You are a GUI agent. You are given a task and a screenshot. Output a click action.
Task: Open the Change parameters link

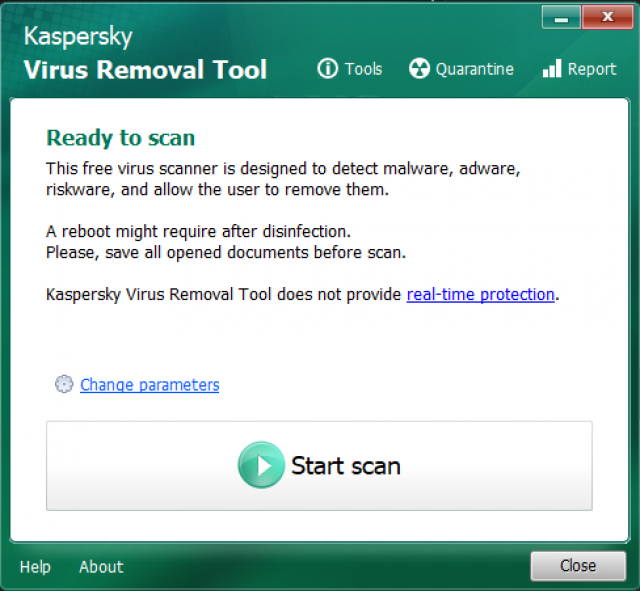[x=149, y=385]
